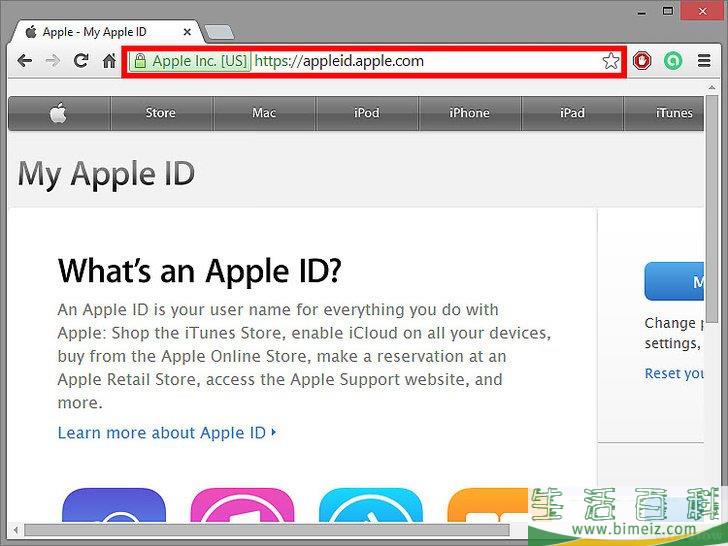Open the Chrome hamburger menu
The height and width of the screenshot is (546, 728).
704,61
